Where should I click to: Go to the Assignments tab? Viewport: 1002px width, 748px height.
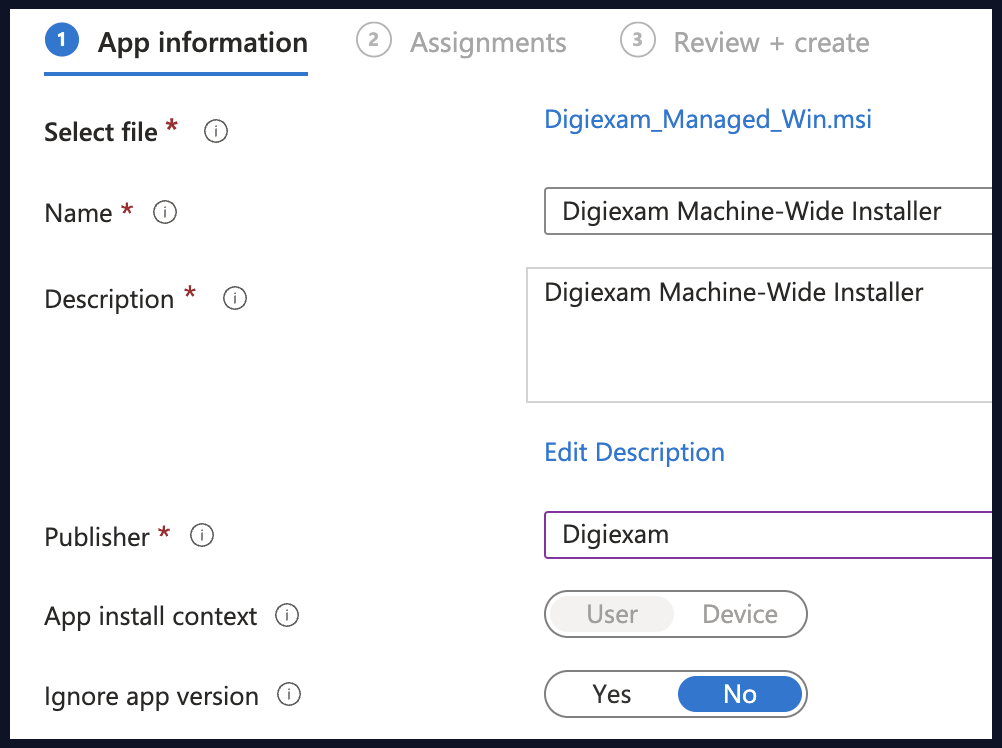[461, 43]
